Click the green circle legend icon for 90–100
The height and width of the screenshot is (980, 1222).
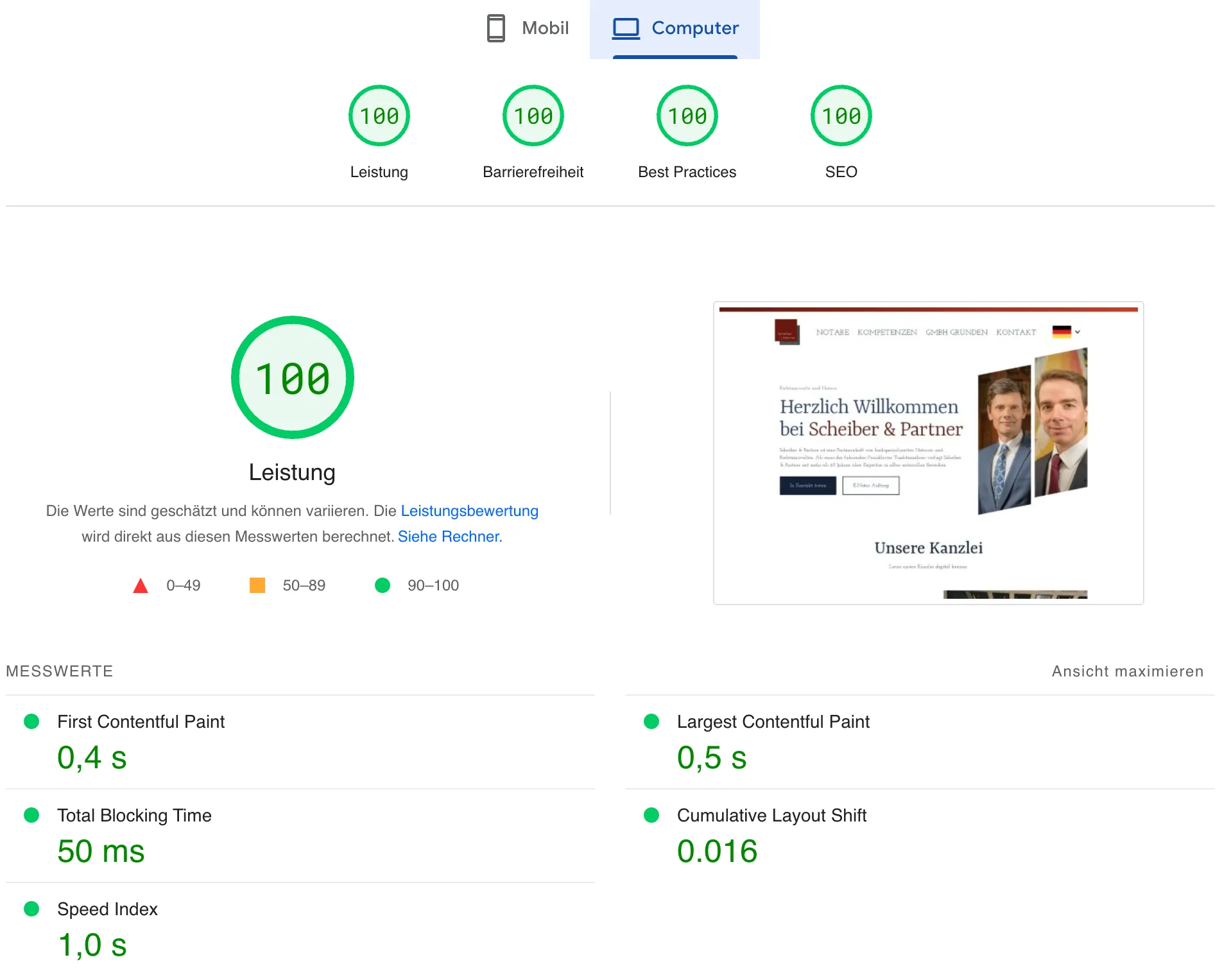pos(383,585)
